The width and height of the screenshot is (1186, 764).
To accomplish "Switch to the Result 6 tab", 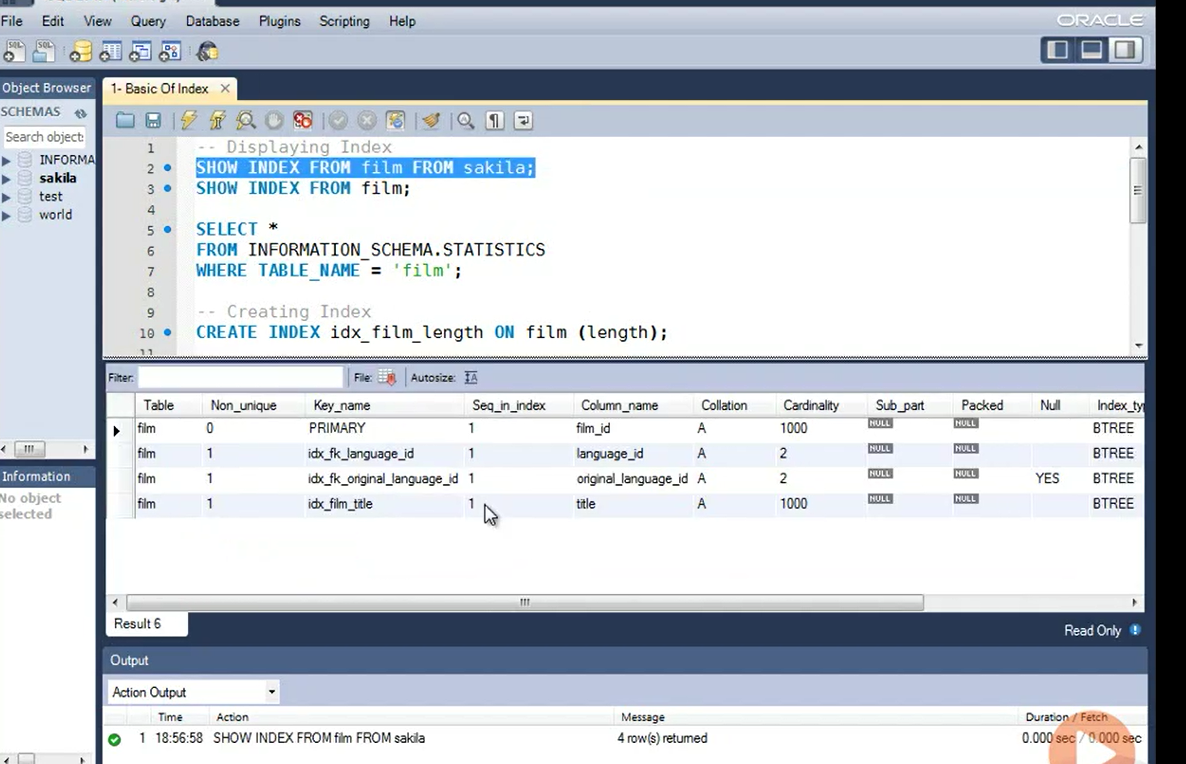I will (x=138, y=624).
